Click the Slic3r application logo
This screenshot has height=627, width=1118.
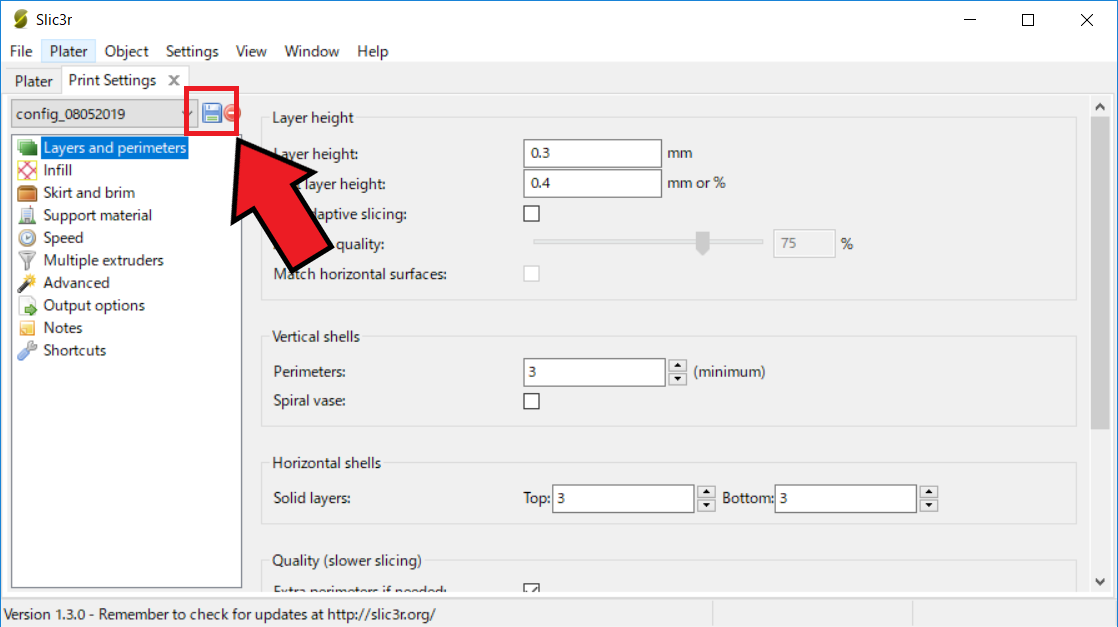tap(21, 19)
